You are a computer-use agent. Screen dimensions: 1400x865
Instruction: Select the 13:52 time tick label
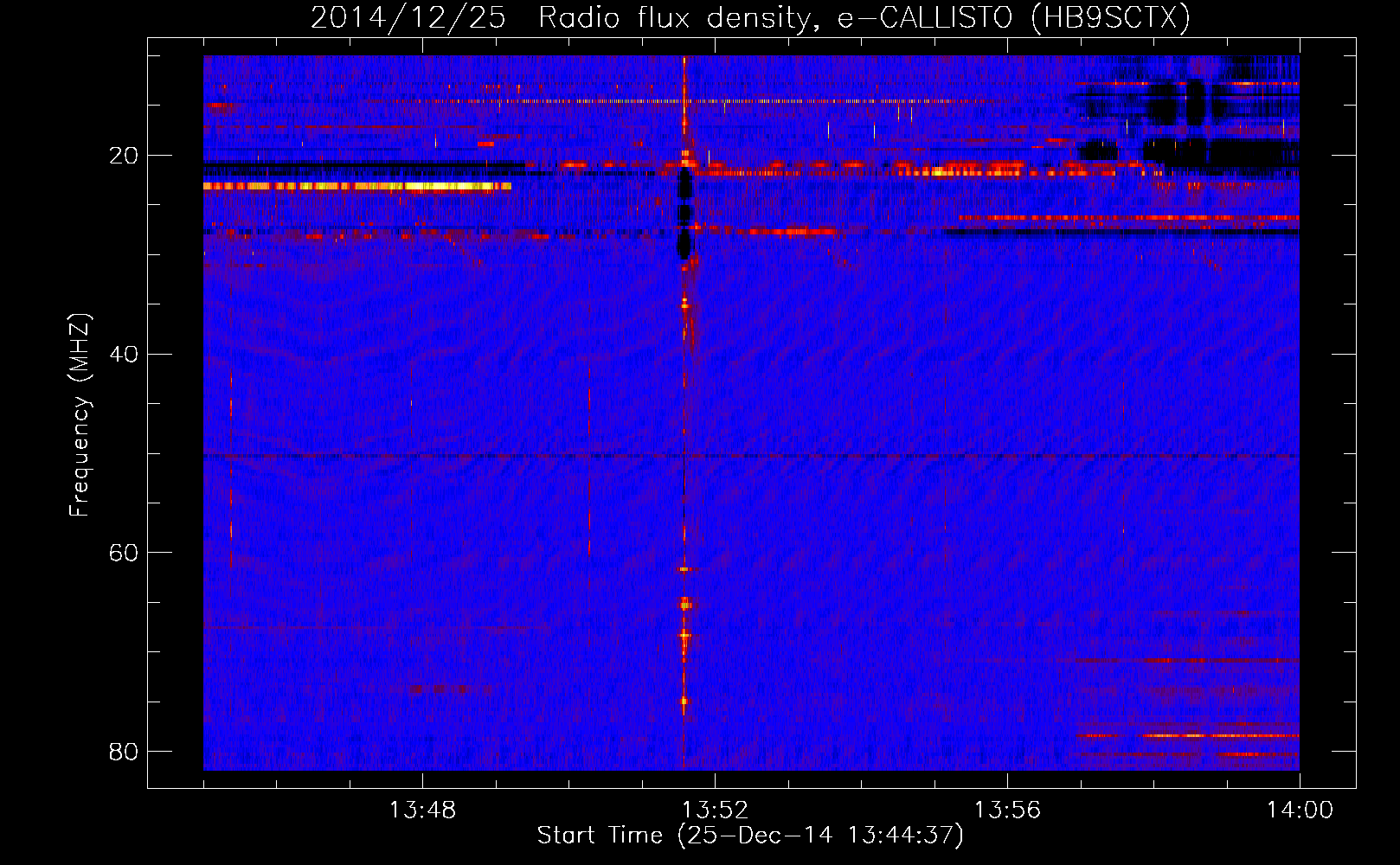click(x=715, y=811)
